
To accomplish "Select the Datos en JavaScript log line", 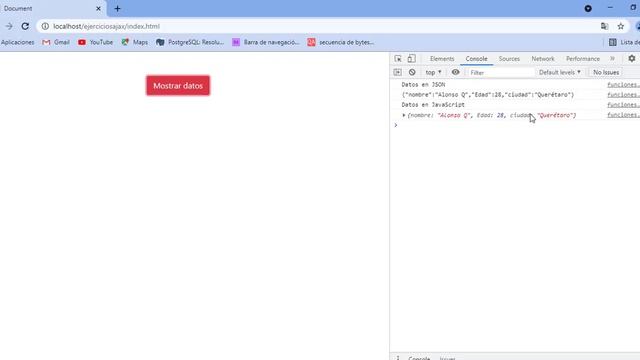I will 433,105.
